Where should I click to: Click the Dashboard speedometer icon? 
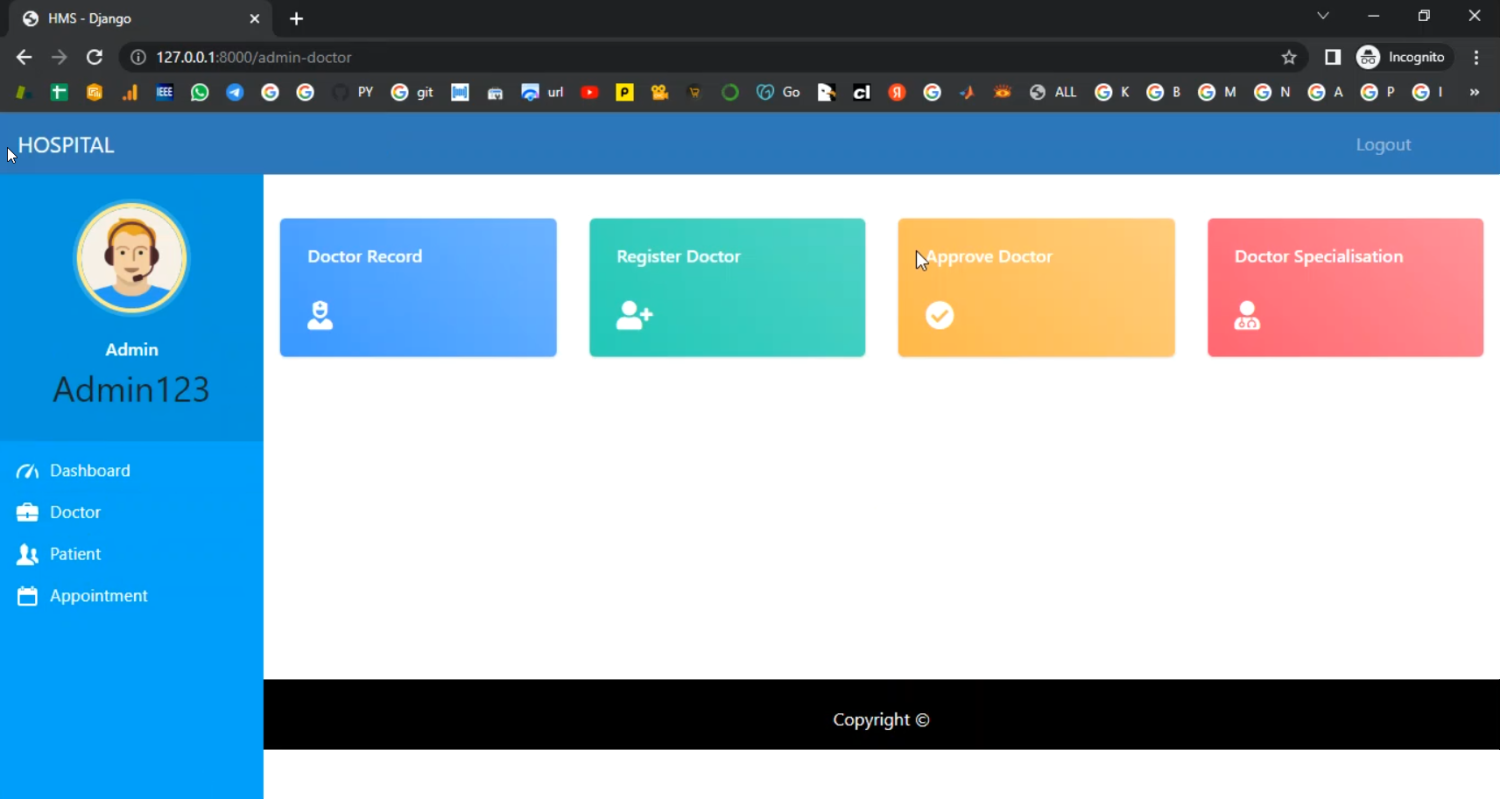click(27, 471)
